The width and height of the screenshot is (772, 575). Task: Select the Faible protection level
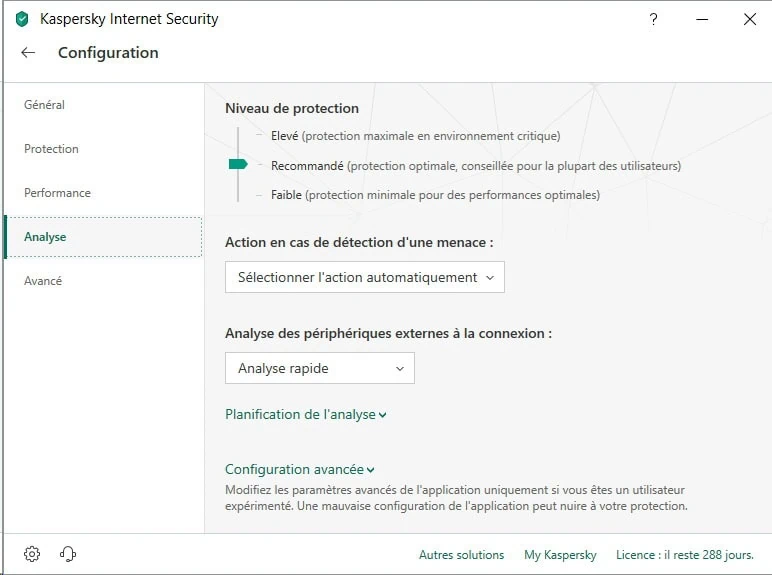click(x=286, y=195)
